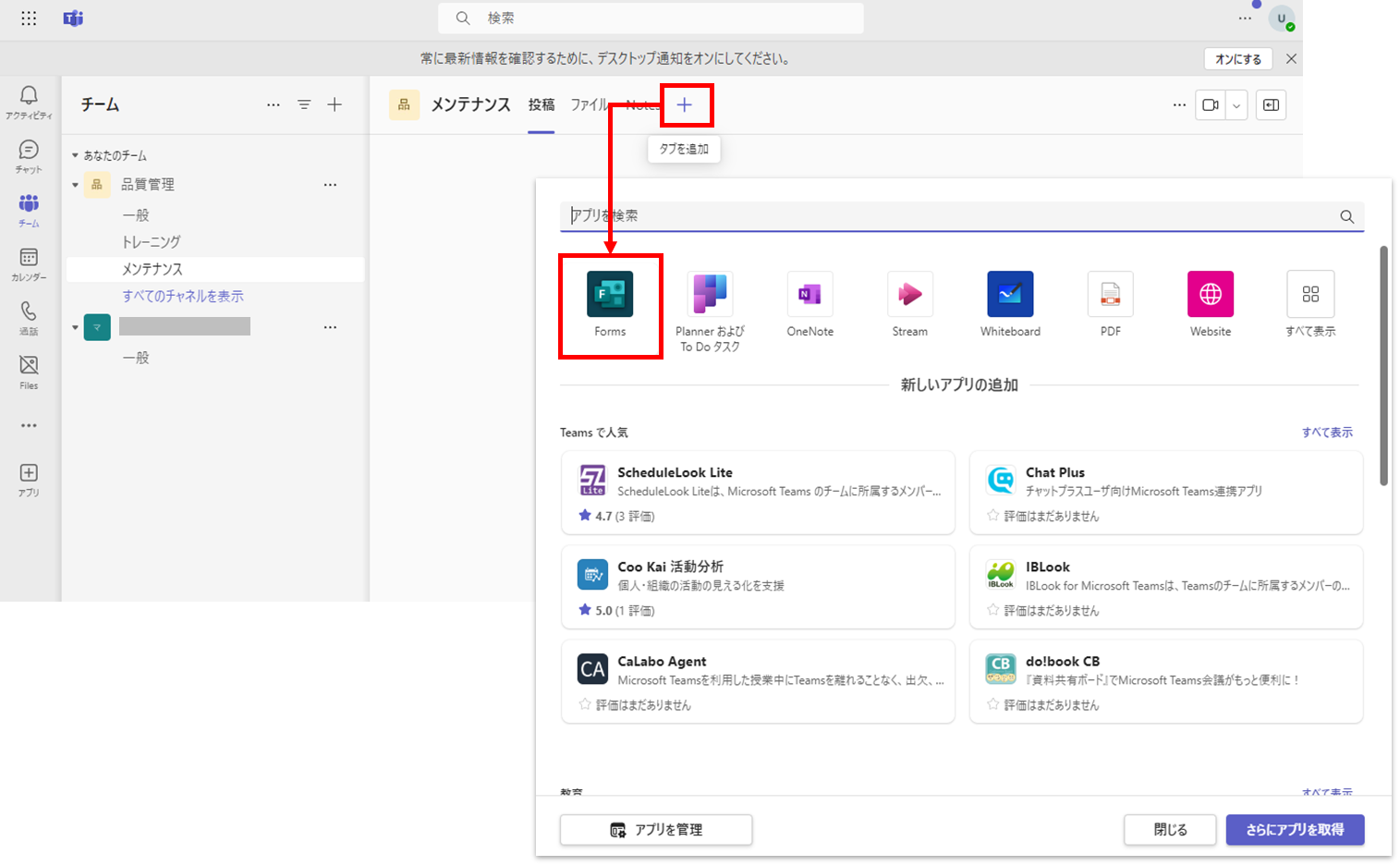Dismiss the desktop notification banner

[1291, 59]
